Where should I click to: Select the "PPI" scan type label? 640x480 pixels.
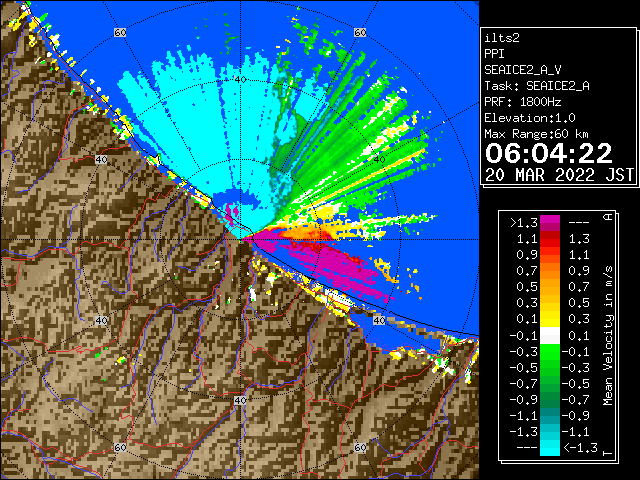click(494, 54)
